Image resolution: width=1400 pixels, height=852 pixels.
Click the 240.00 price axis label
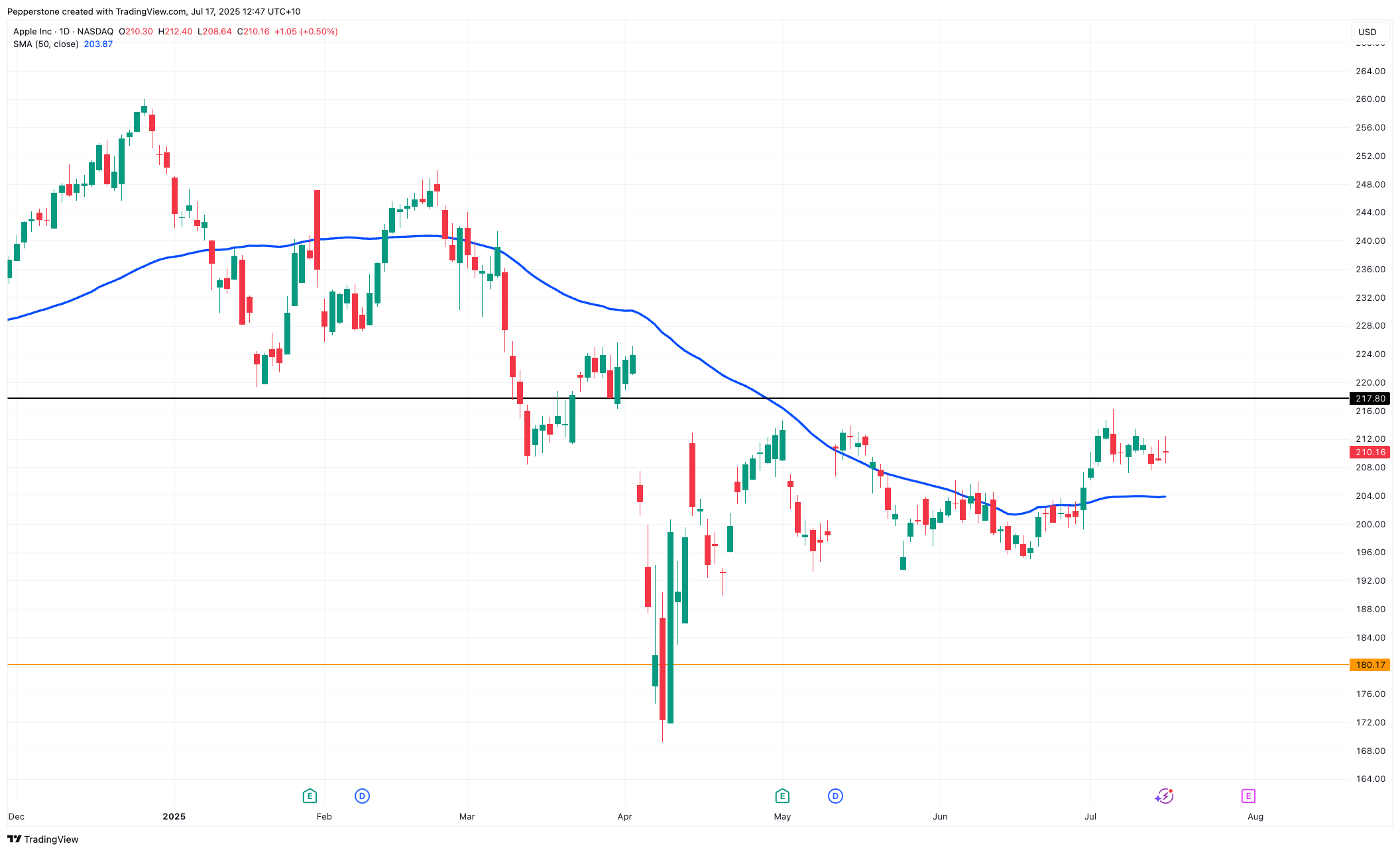coord(1370,240)
